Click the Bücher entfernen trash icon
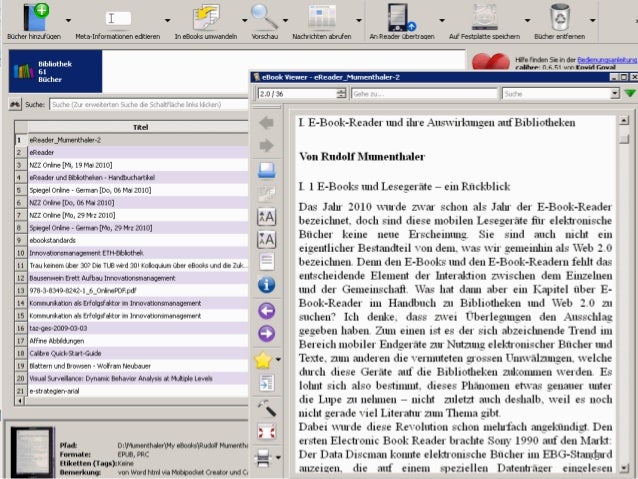This screenshot has width=638, height=479. 560,17
